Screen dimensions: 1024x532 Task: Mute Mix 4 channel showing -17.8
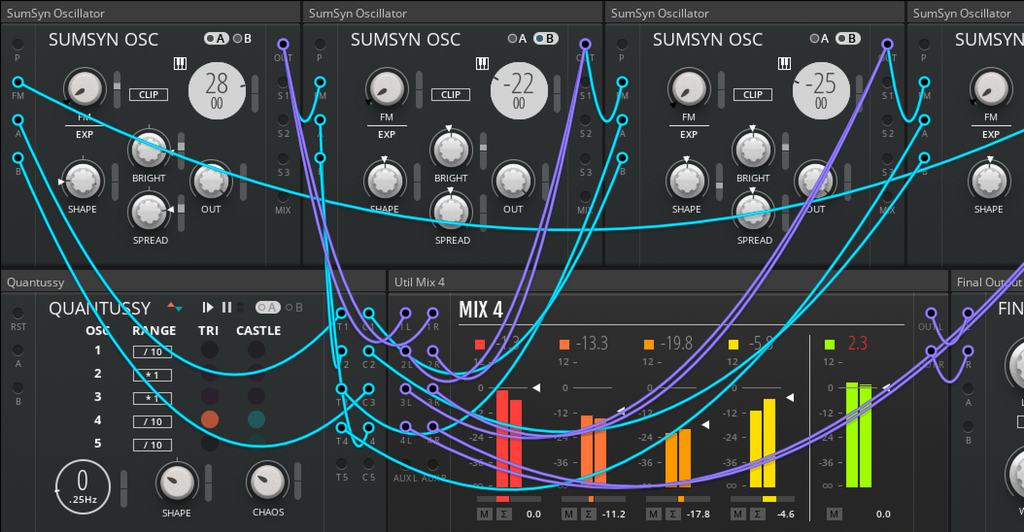(x=653, y=514)
